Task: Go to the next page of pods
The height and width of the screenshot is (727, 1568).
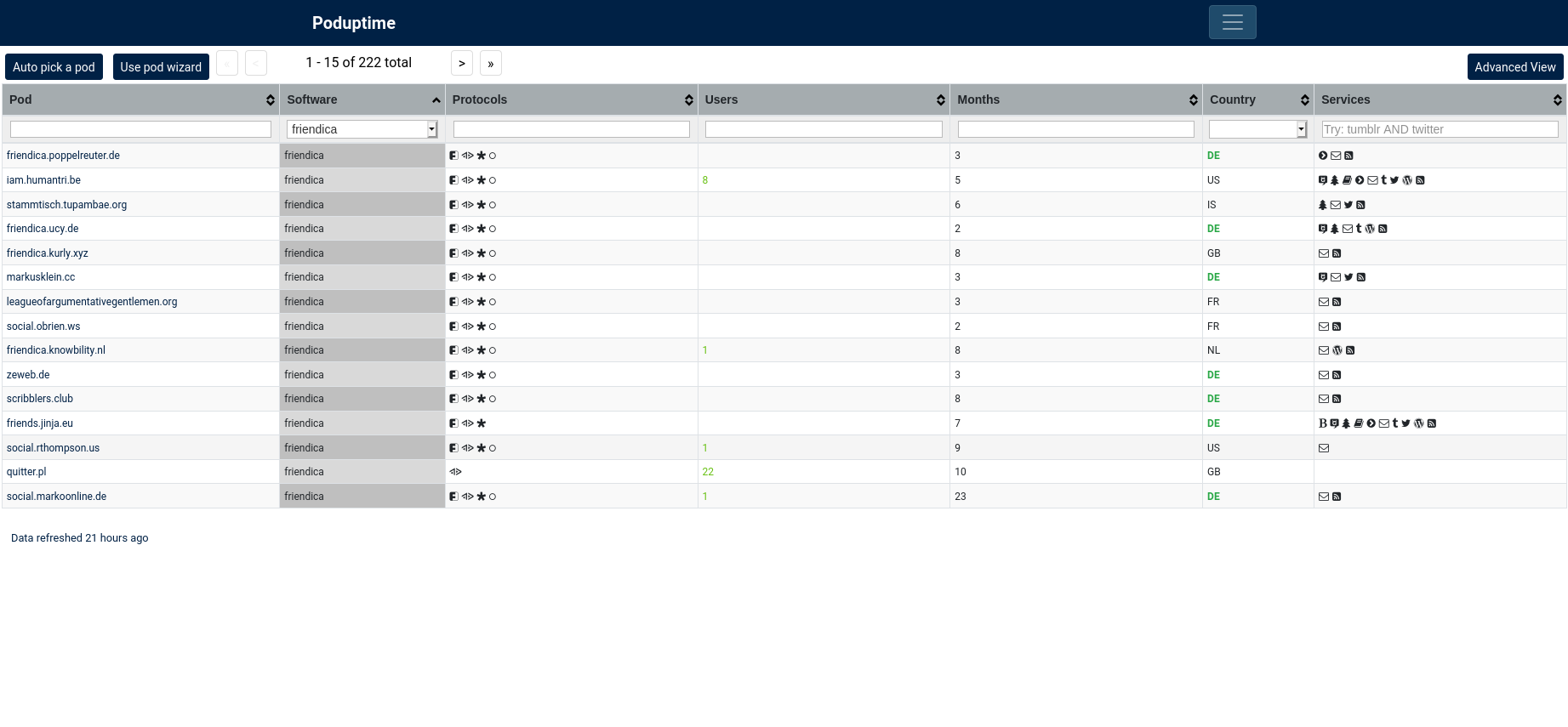Action: (461, 64)
